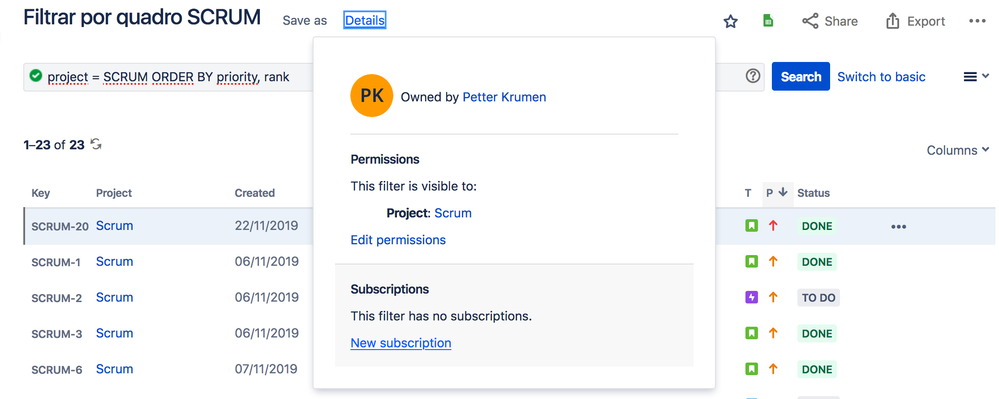The image size is (999, 399).
Task: Open issue SCRUM-20
Action: (60, 226)
